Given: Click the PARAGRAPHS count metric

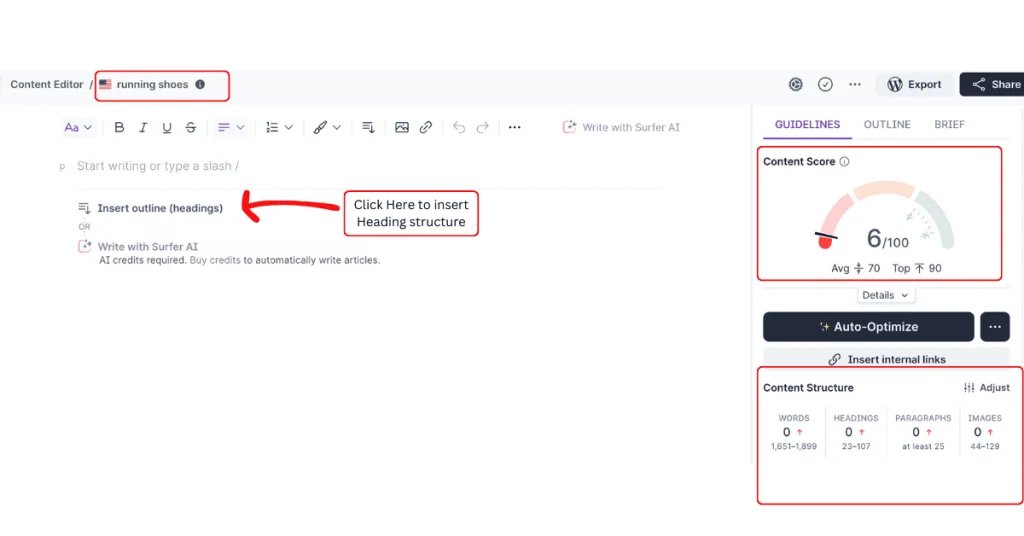Looking at the screenshot, I should (923, 432).
